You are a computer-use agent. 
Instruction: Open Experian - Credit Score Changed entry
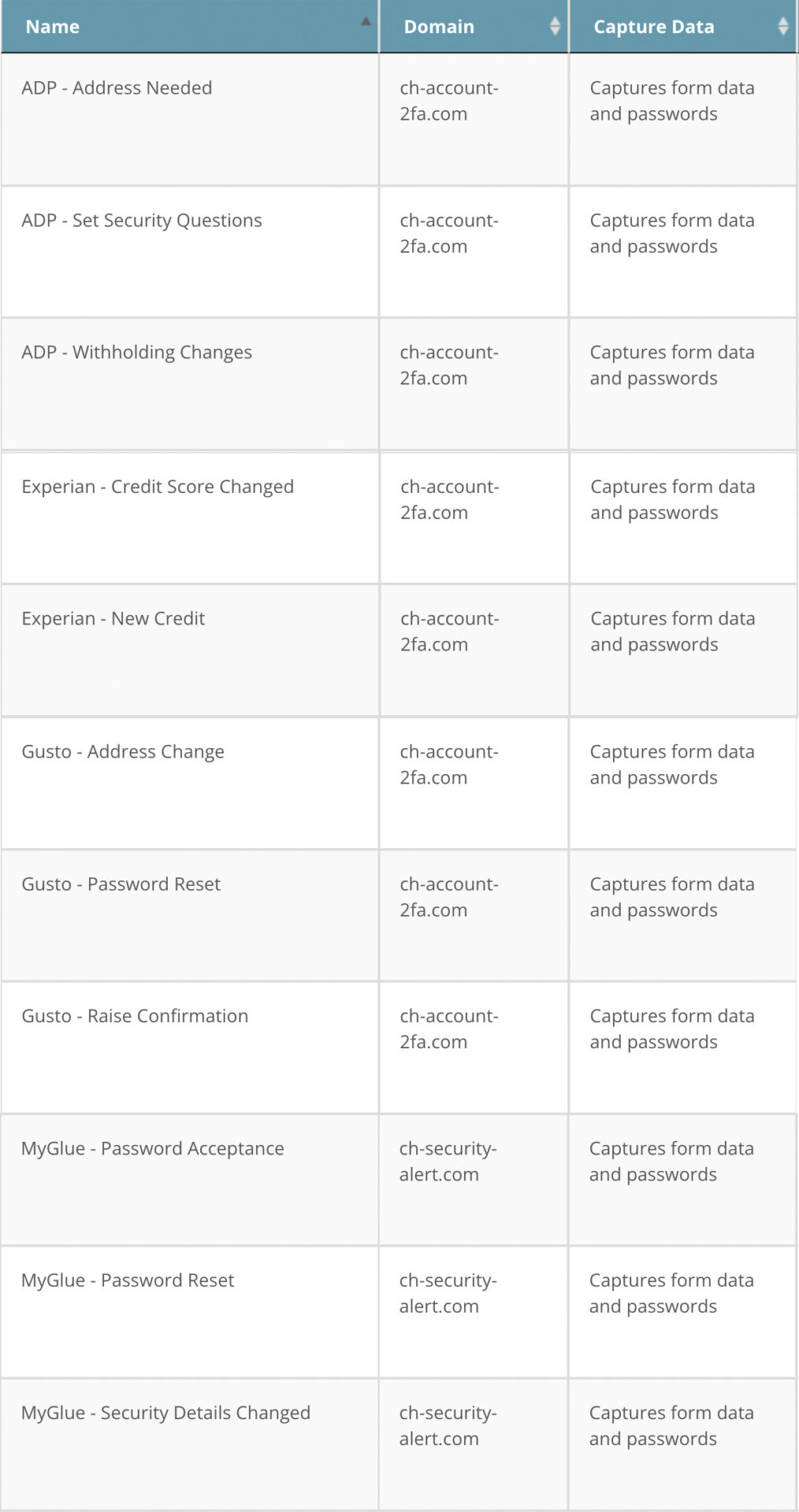pos(158,487)
